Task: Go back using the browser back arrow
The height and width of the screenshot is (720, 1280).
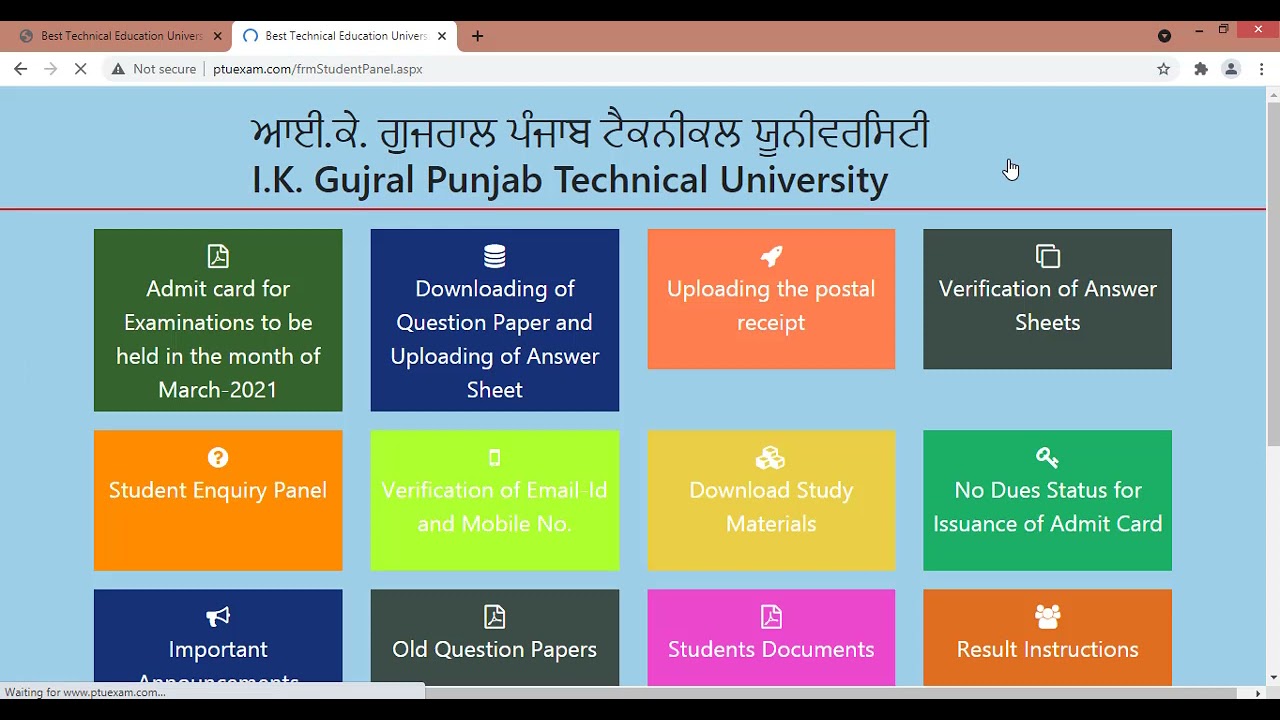Action: point(21,69)
